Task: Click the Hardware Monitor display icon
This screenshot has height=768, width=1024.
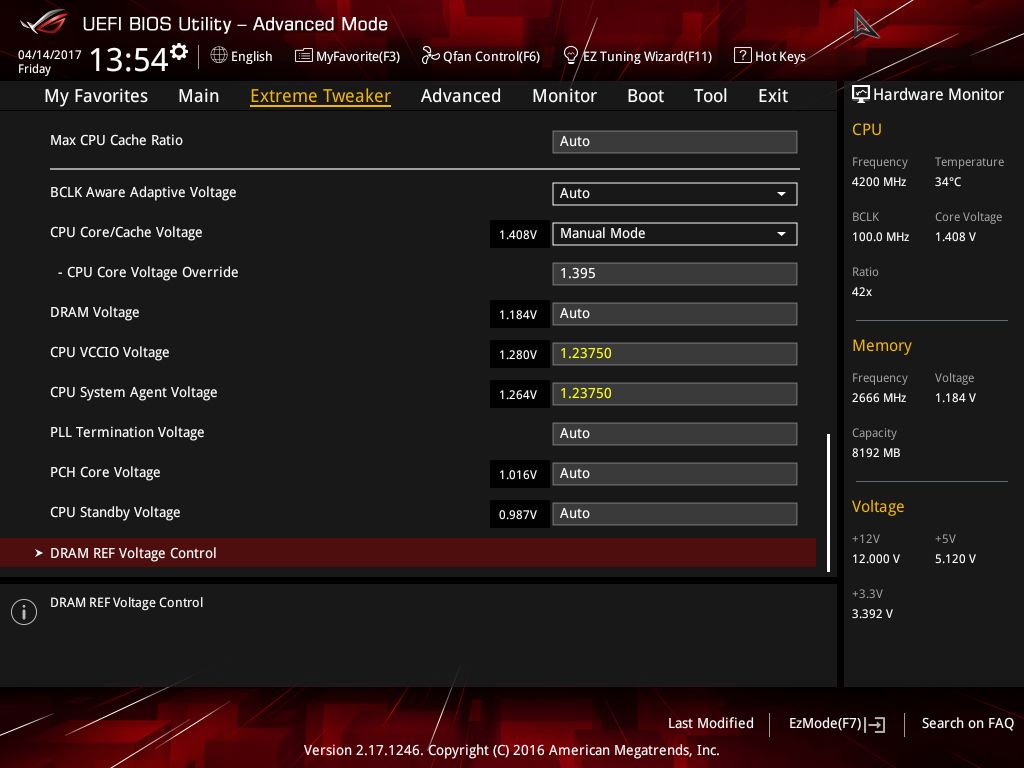Action: [x=861, y=95]
